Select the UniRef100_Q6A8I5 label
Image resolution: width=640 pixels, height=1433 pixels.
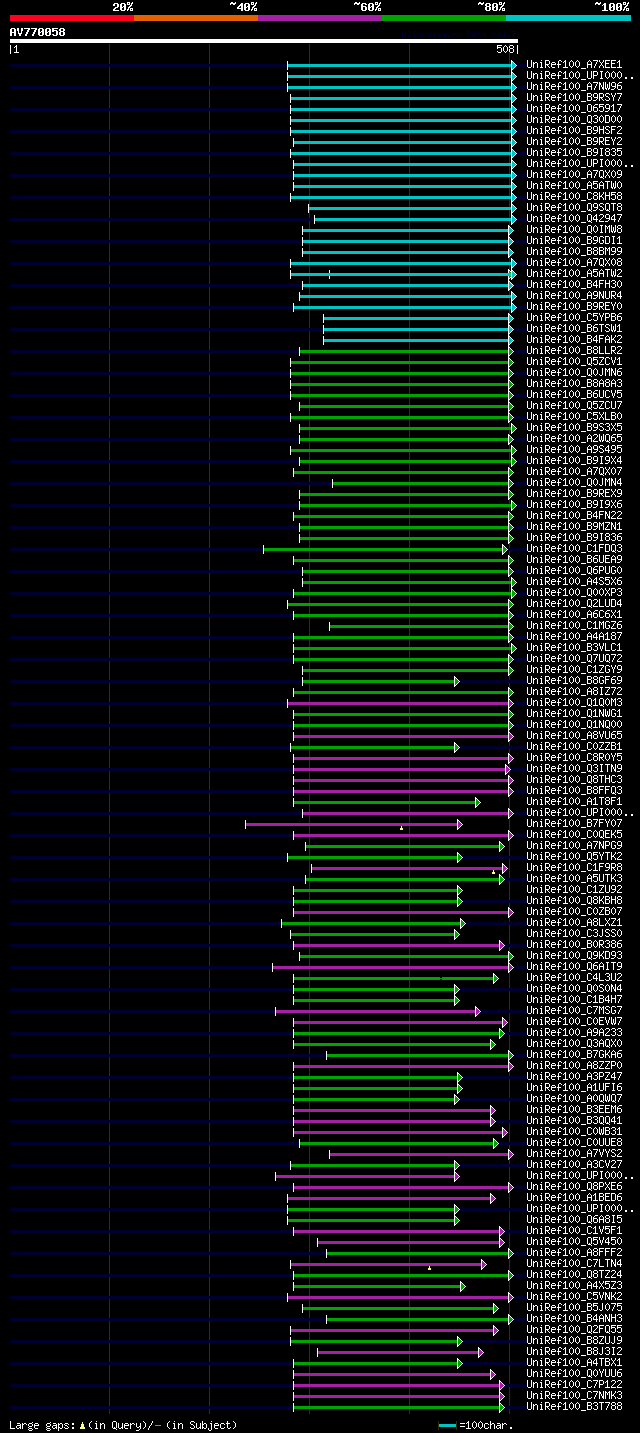(x=575, y=1219)
